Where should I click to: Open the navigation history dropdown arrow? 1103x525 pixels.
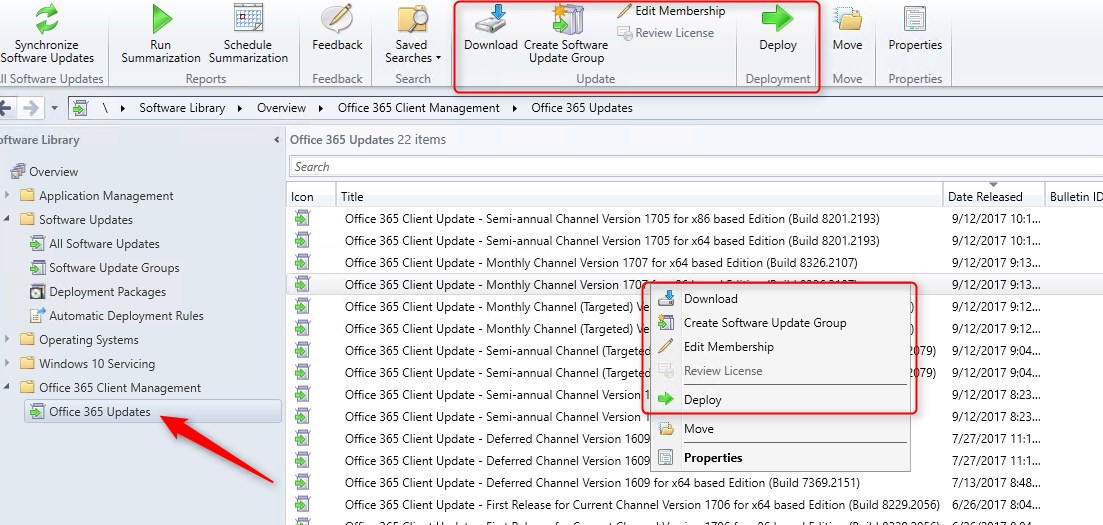click(x=55, y=108)
